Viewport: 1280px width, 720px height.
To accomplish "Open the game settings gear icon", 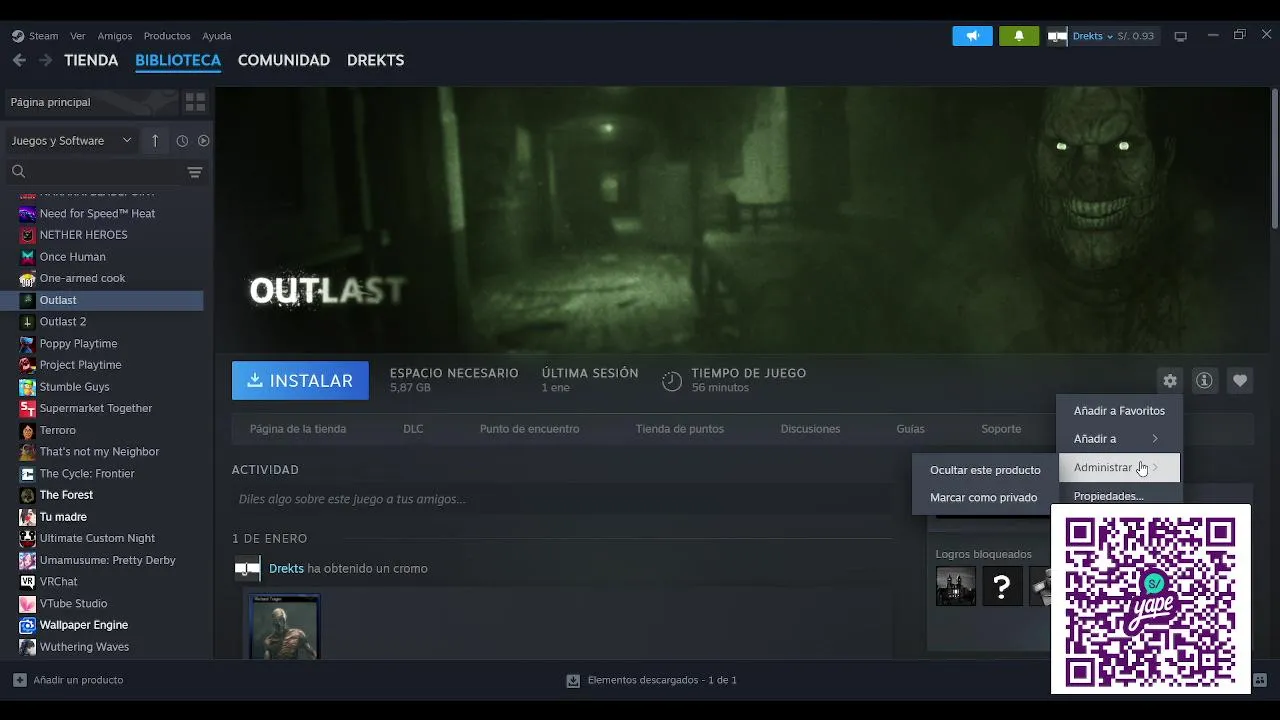I will (x=1170, y=380).
